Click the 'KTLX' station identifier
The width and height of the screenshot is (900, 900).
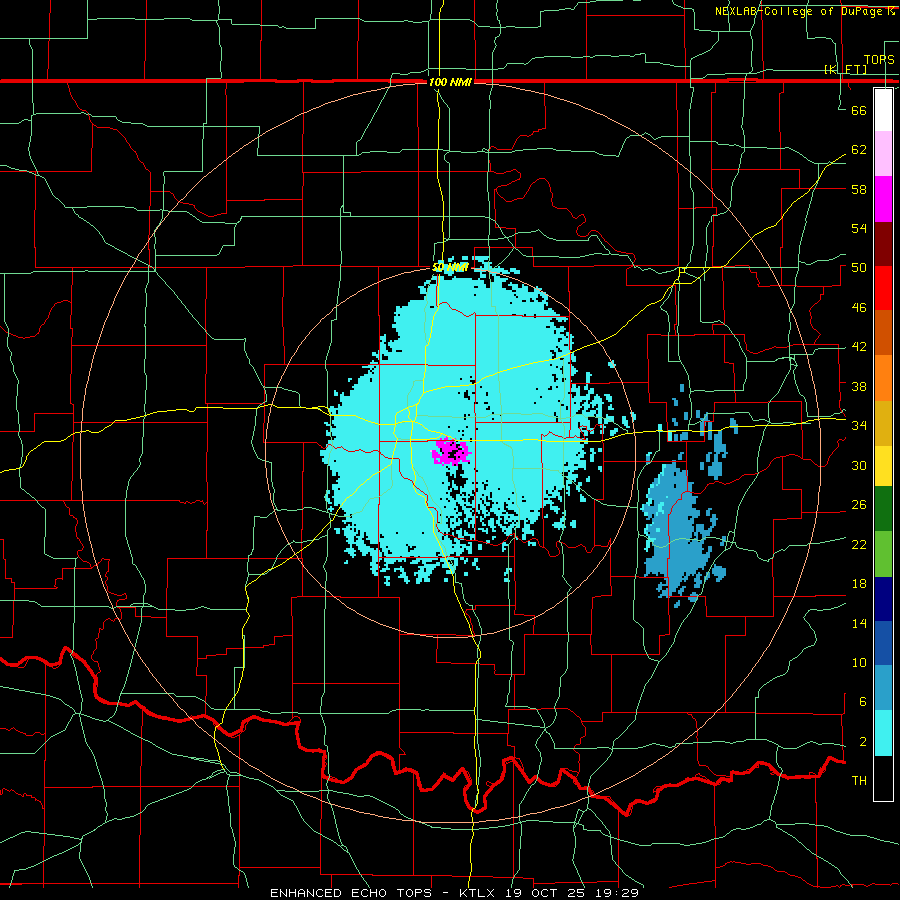479,893
